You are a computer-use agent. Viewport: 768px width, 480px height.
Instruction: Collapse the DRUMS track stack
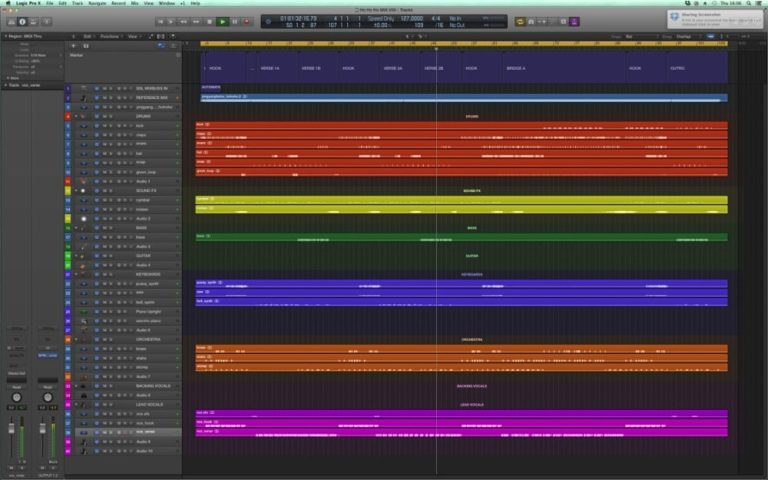click(x=76, y=116)
